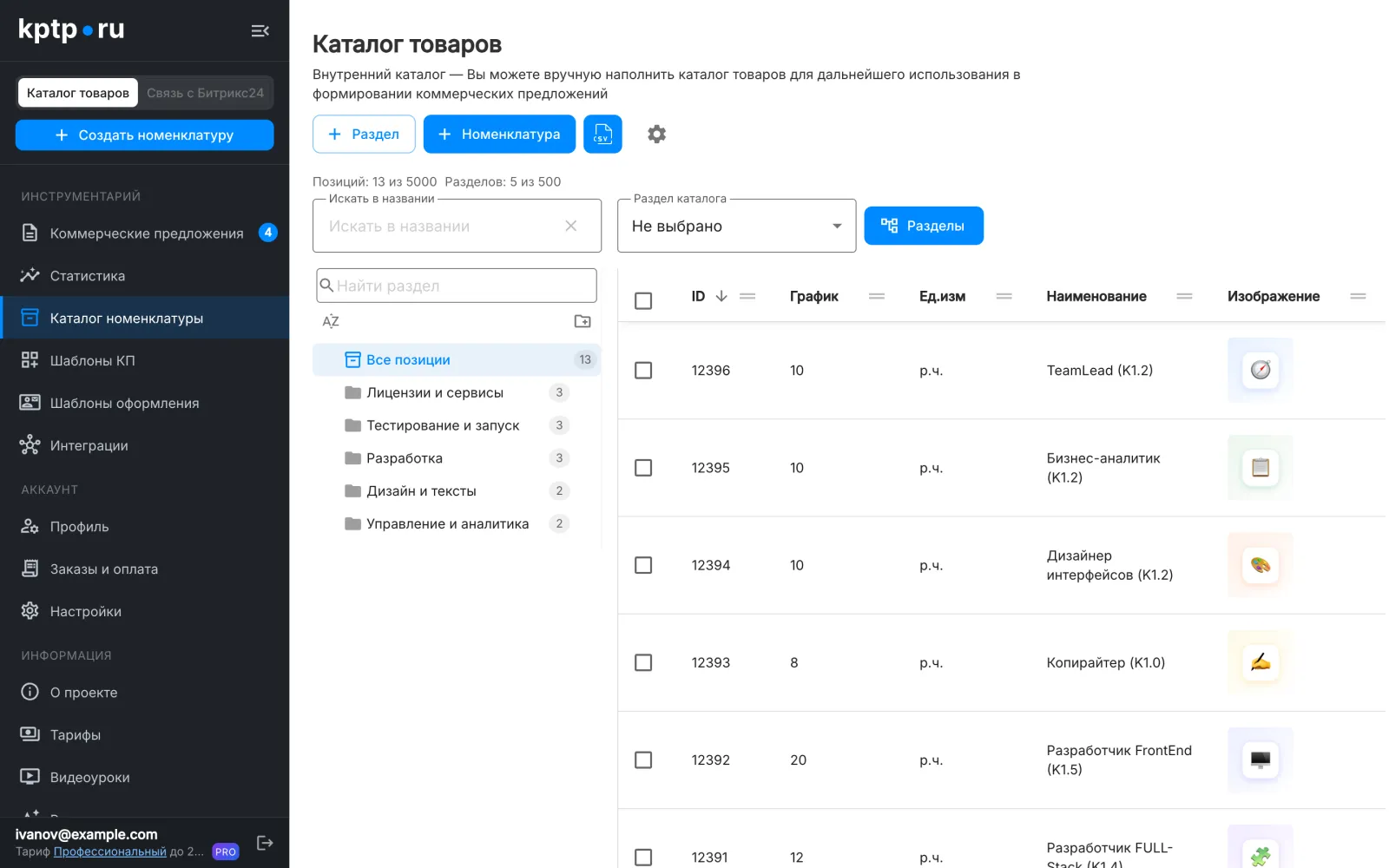
Task: Open the Изображение column menu handle
Action: [1359, 296]
